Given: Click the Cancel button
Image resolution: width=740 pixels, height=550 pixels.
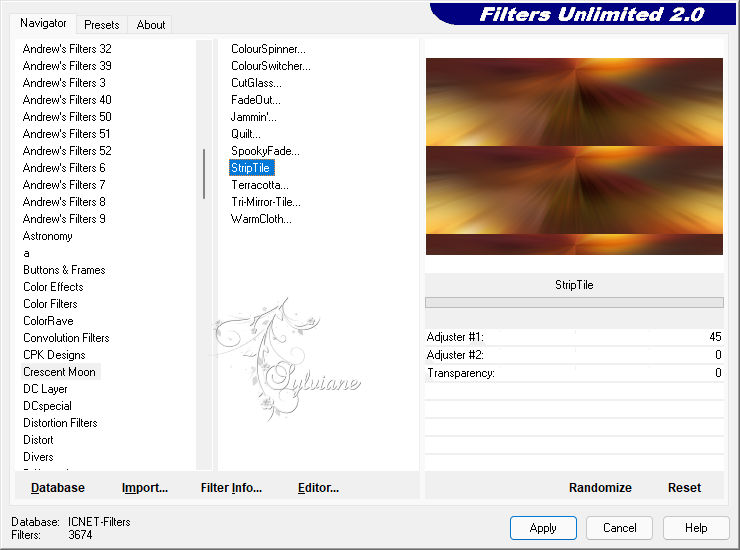Looking at the screenshot, I should [619, 528].
